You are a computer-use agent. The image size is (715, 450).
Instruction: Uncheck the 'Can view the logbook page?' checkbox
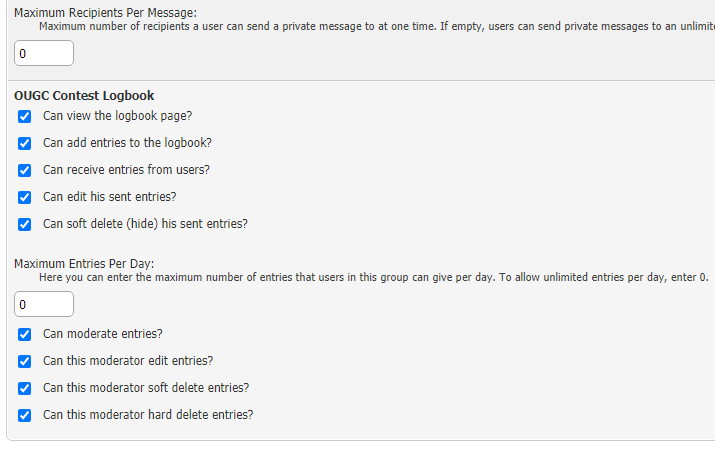25,116
